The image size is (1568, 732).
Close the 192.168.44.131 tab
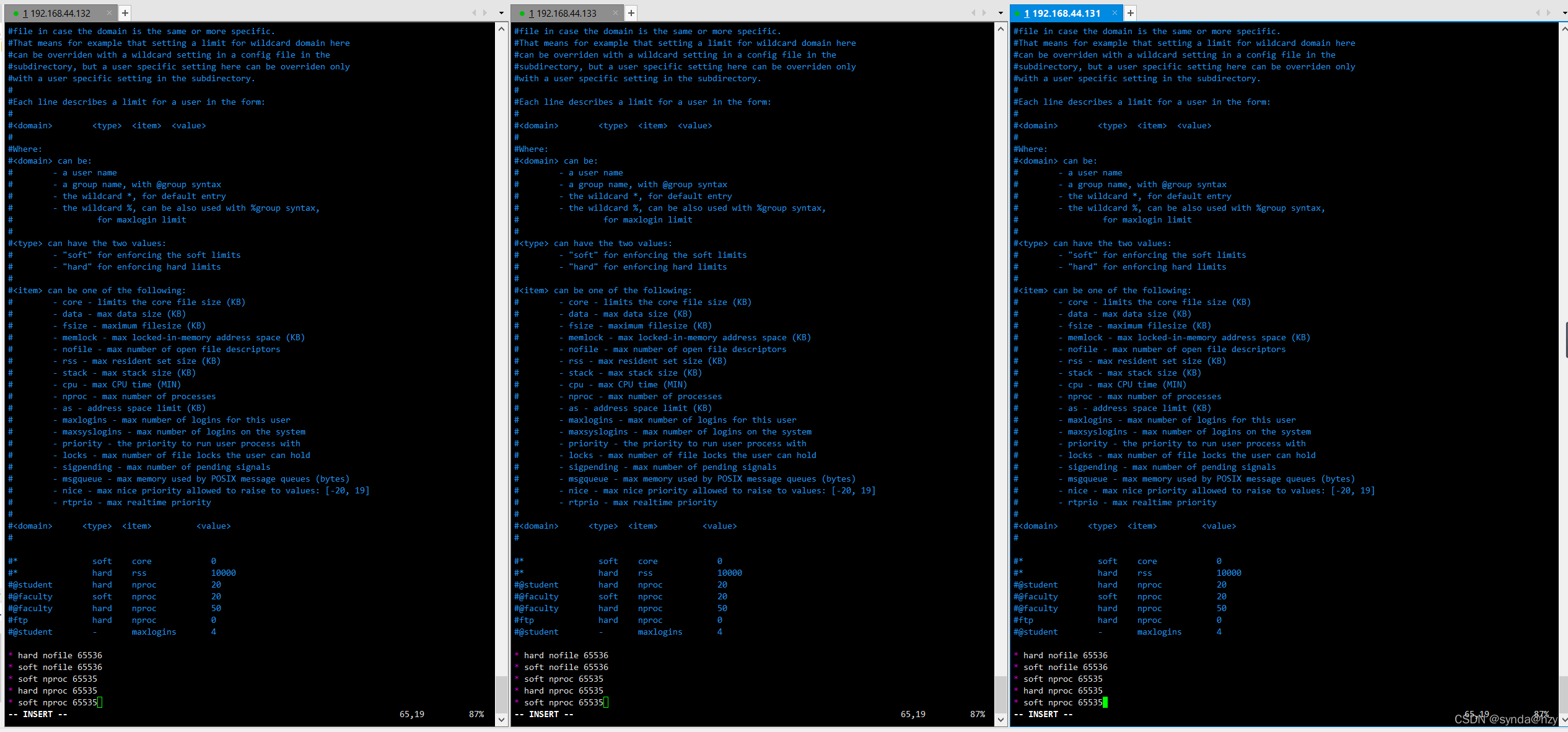pyautogui.click(x=1115, y=13)
